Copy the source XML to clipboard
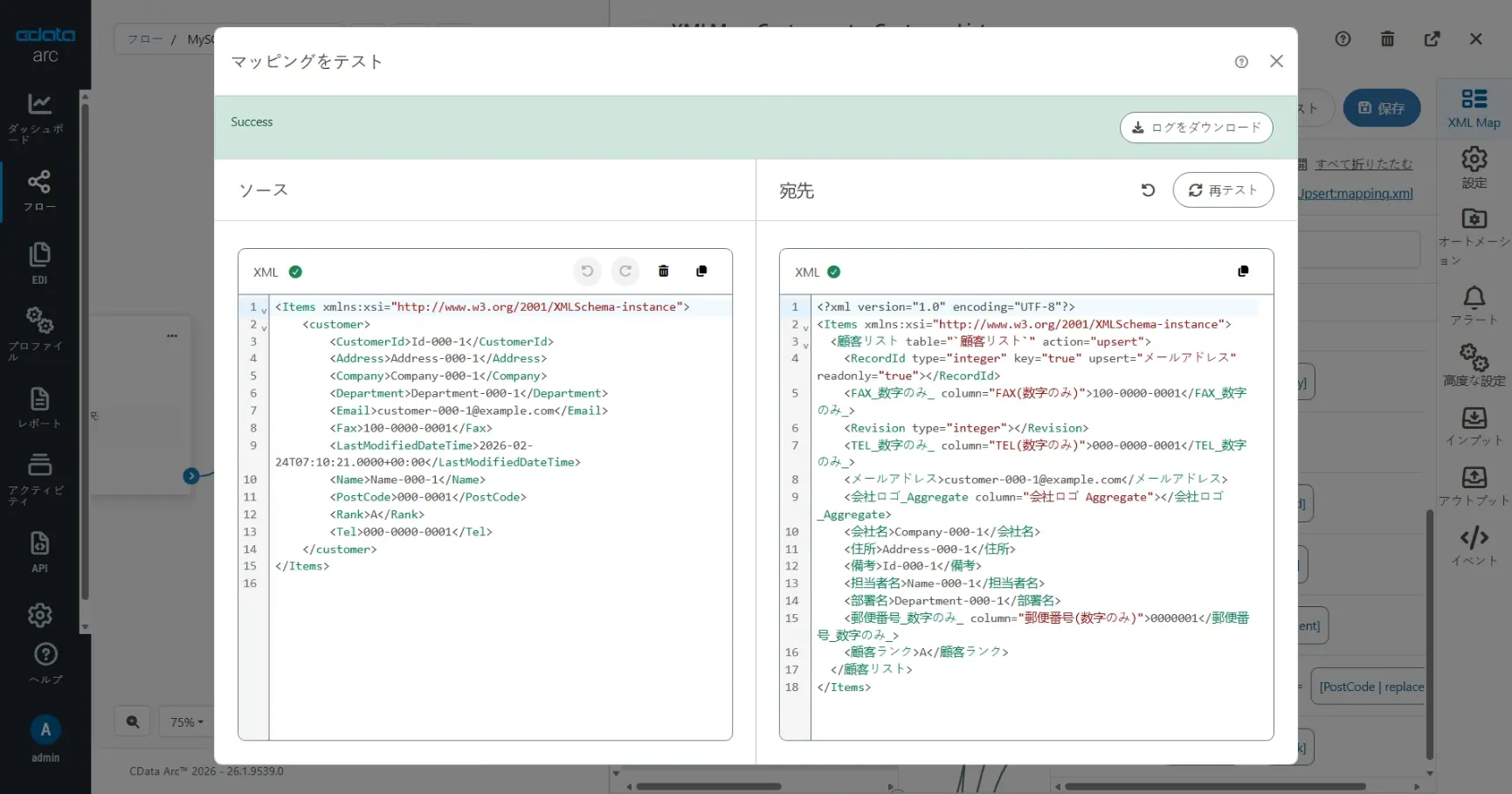 [701, 272]
